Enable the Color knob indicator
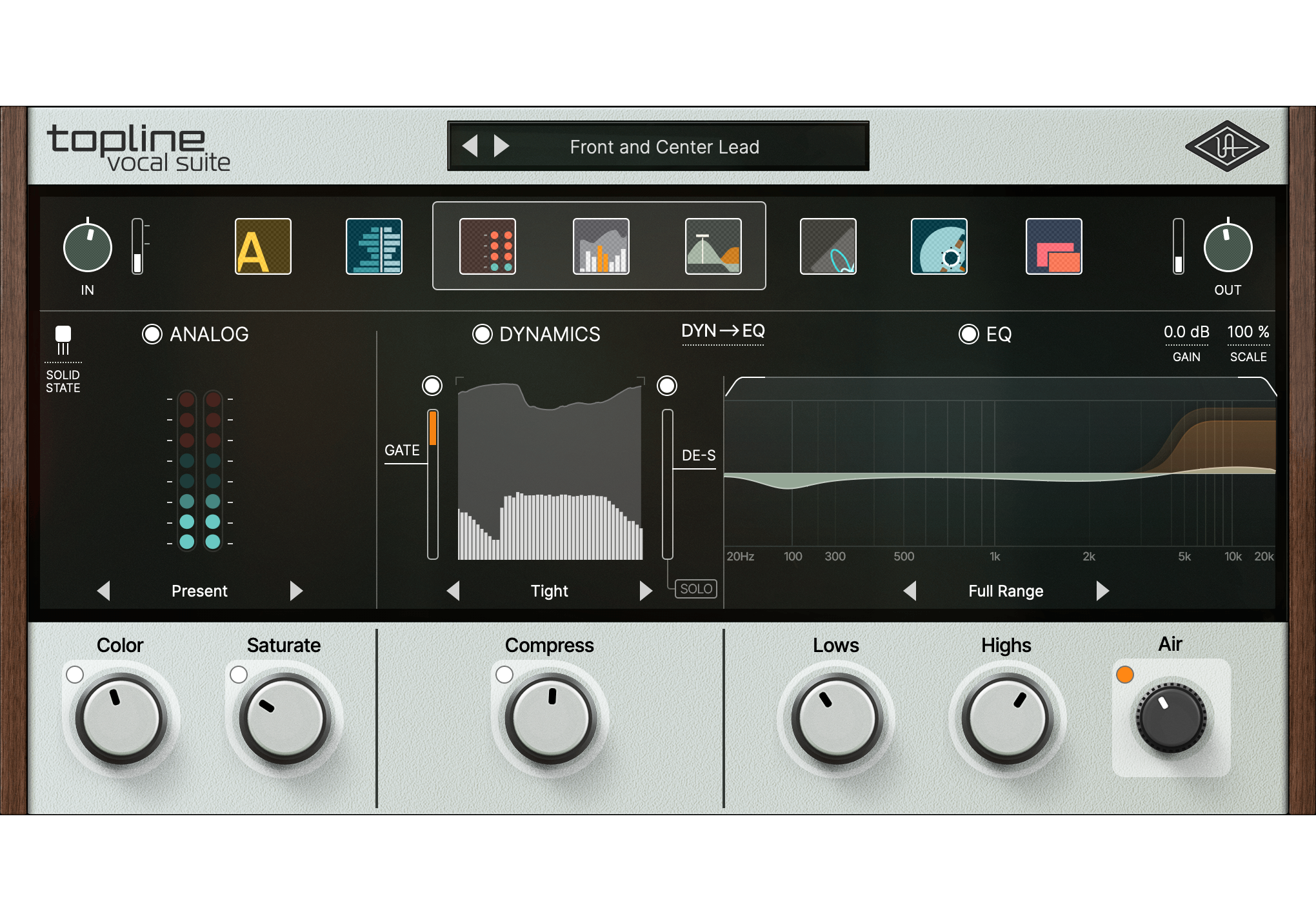The height and width of the screenshot is (921, 1316). click(x=75, y=675)
